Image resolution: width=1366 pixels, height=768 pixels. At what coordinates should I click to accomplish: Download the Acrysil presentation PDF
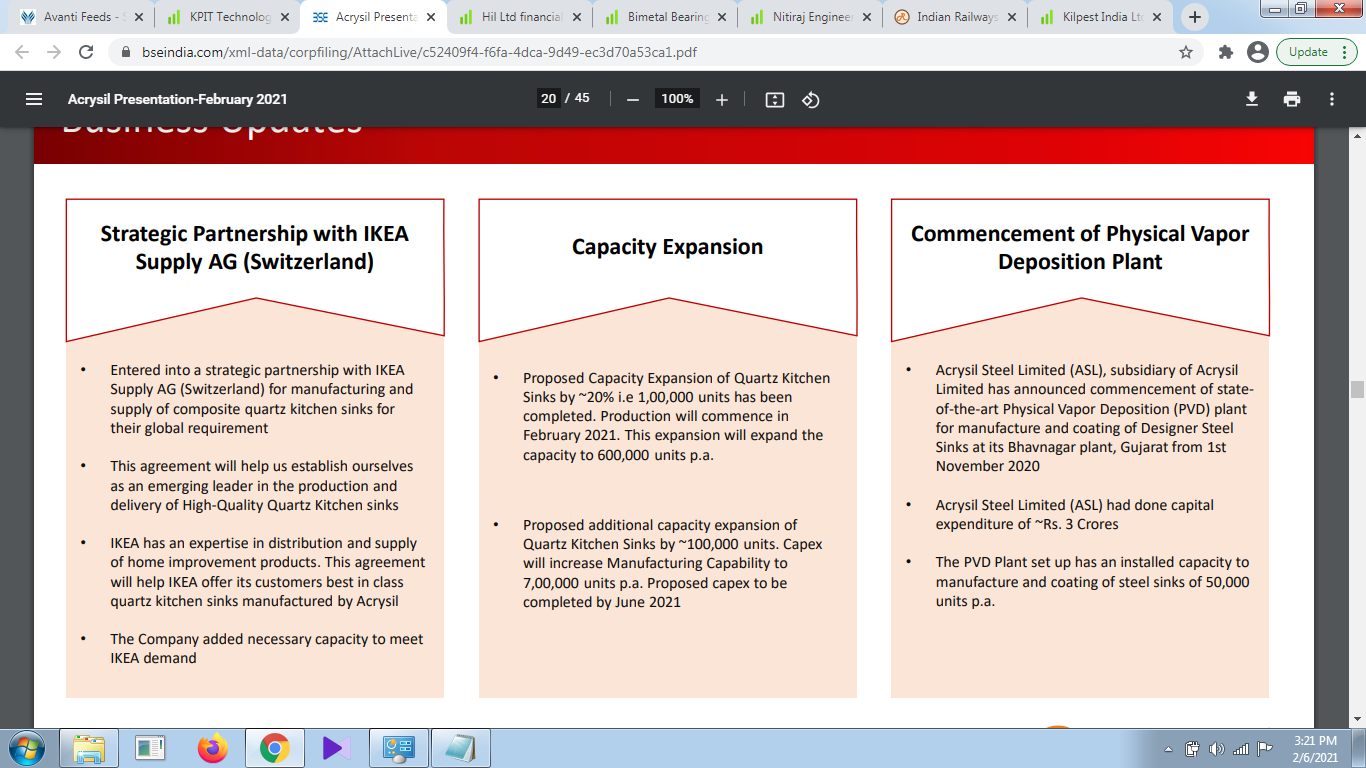pyautogui.click(x=1251, y=99)
